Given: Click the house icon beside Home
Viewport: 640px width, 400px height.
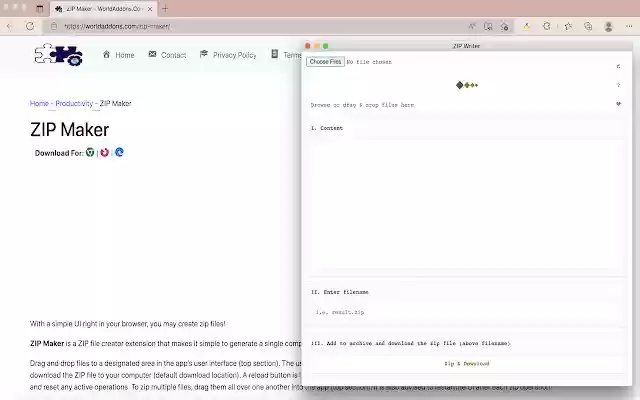Looking at the screenshot, I should pyautogui.click(x=106, y=54).
